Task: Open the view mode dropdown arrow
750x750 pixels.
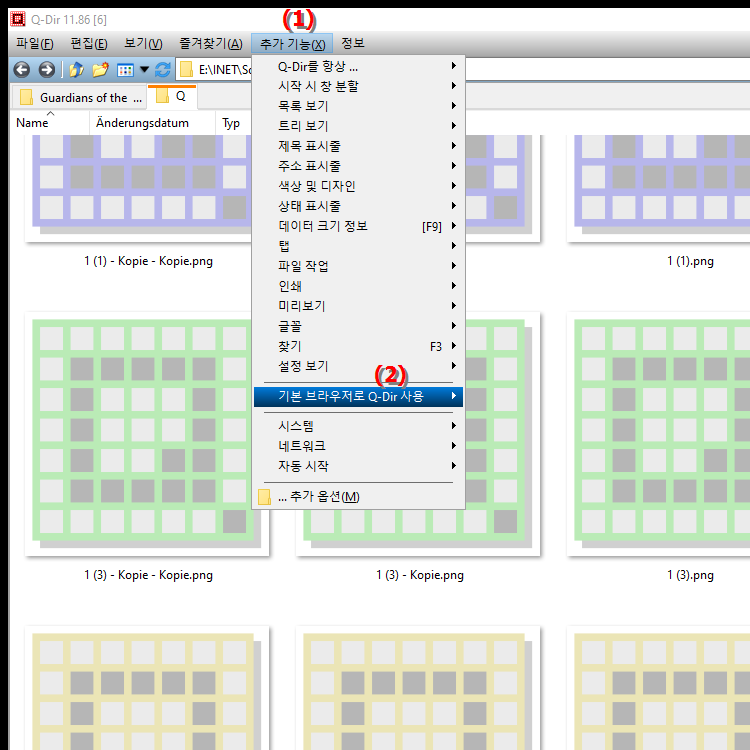Action: [x=144, y=70]
